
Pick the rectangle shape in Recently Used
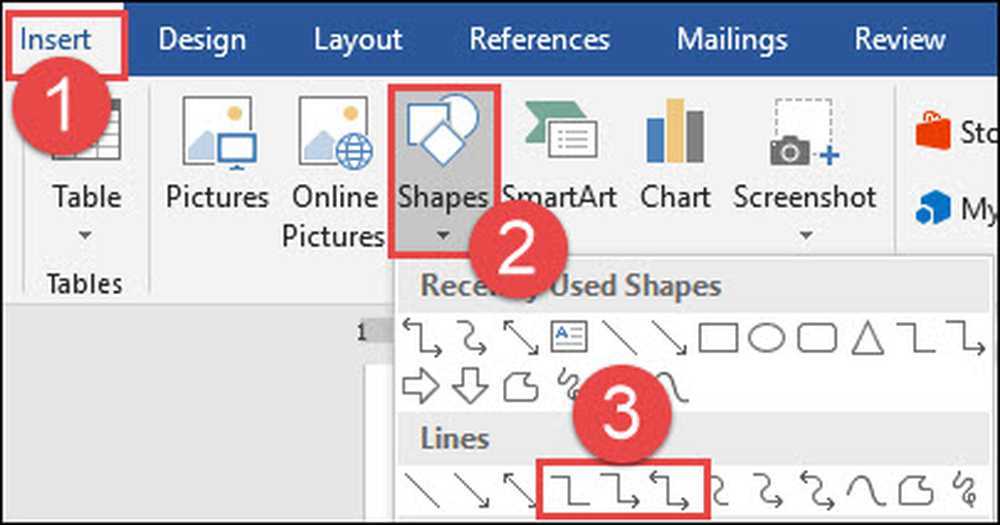coord(718,338)
